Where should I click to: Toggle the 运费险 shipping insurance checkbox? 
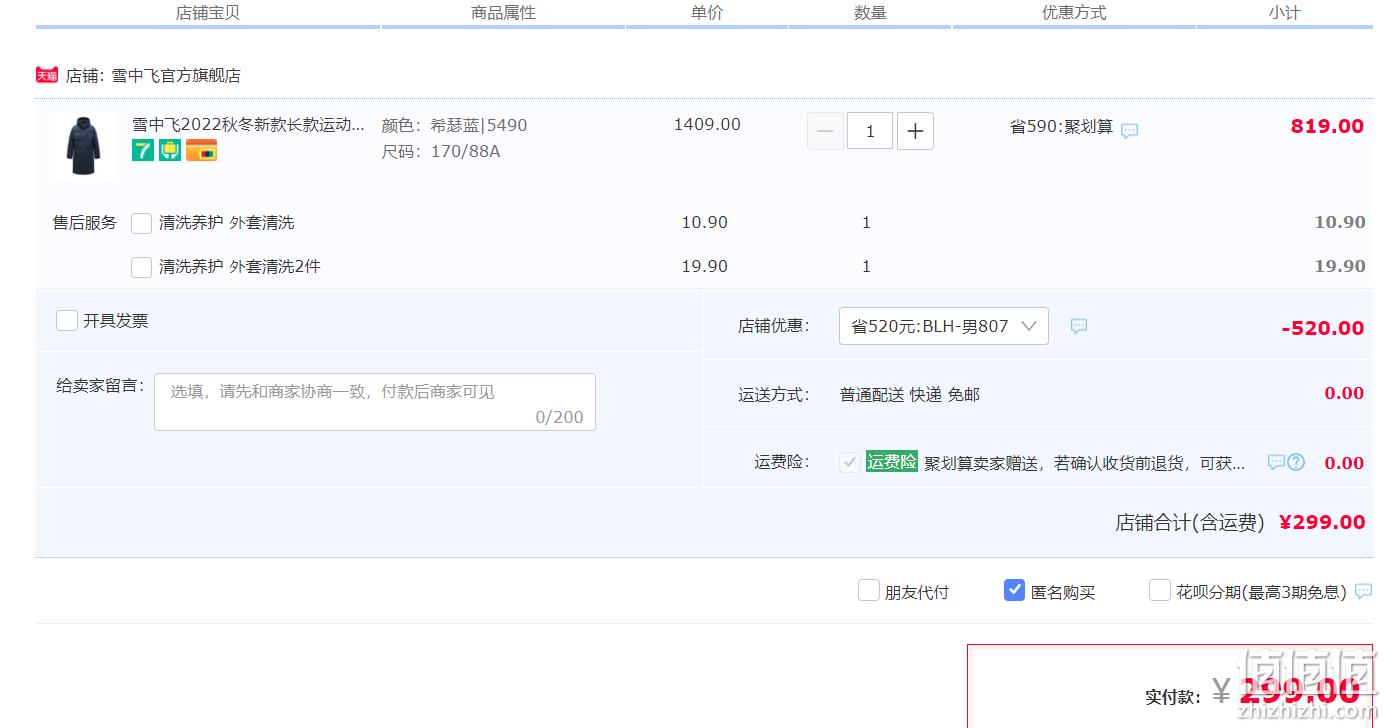(850, 462)
